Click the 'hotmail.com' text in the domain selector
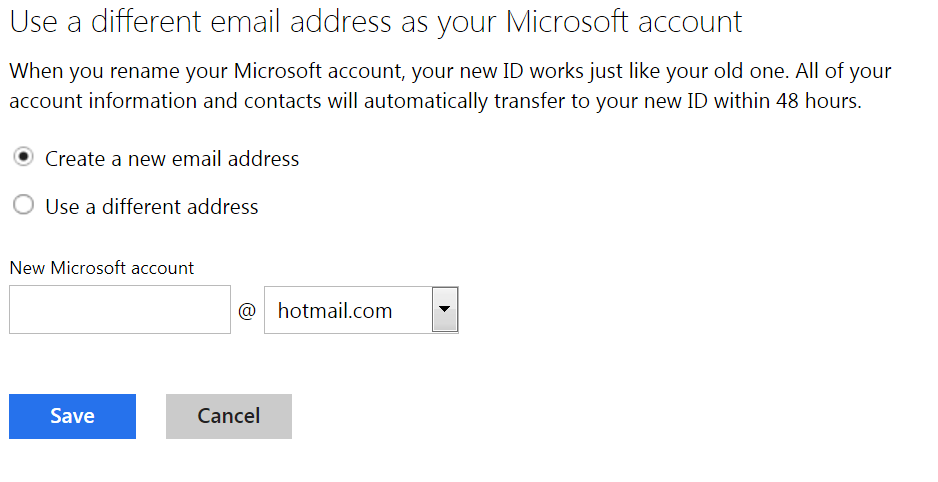The image size is (938, 482). point(335,311)
